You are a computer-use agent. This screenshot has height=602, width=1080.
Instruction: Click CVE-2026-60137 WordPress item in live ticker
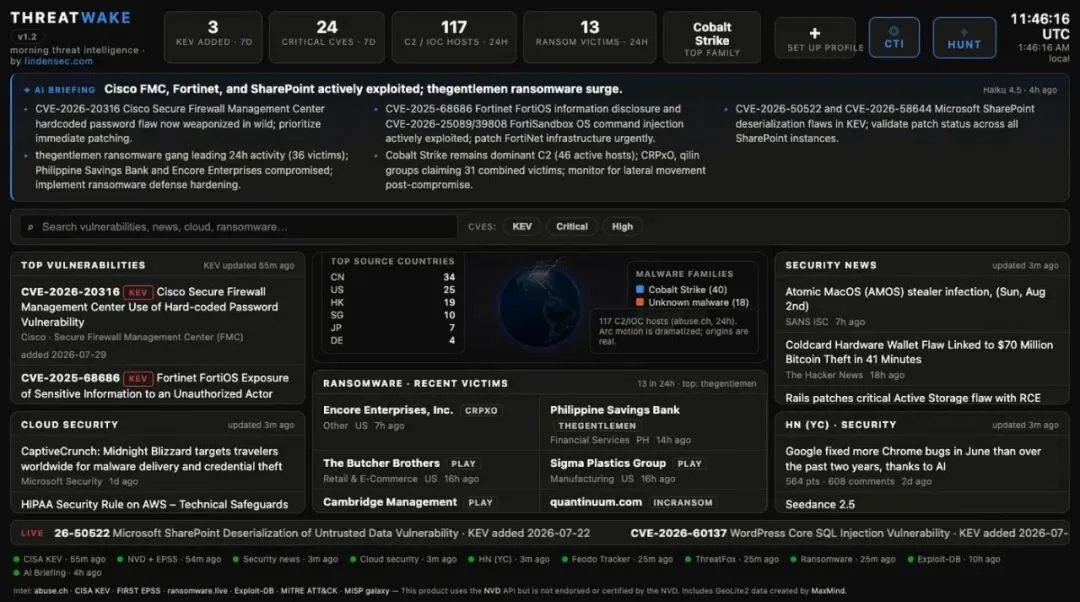click(849, 533)
